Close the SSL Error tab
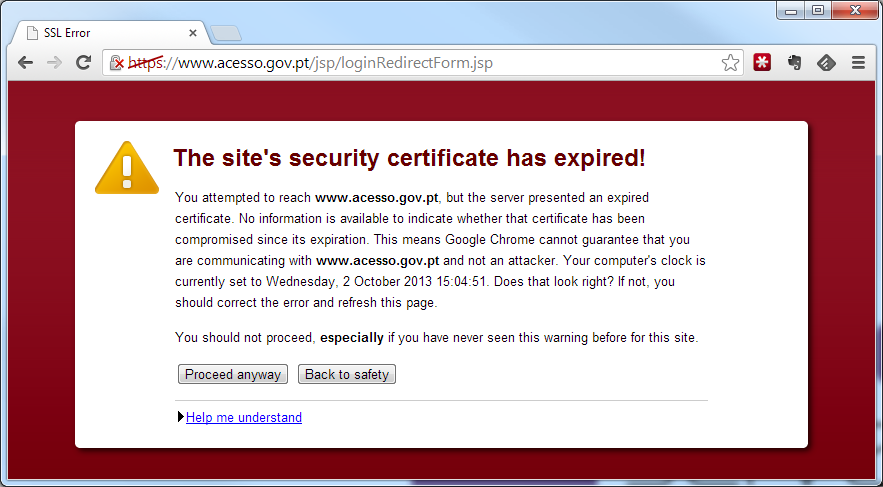Screen dimensions: 883x487 click(x=193, y=33)
